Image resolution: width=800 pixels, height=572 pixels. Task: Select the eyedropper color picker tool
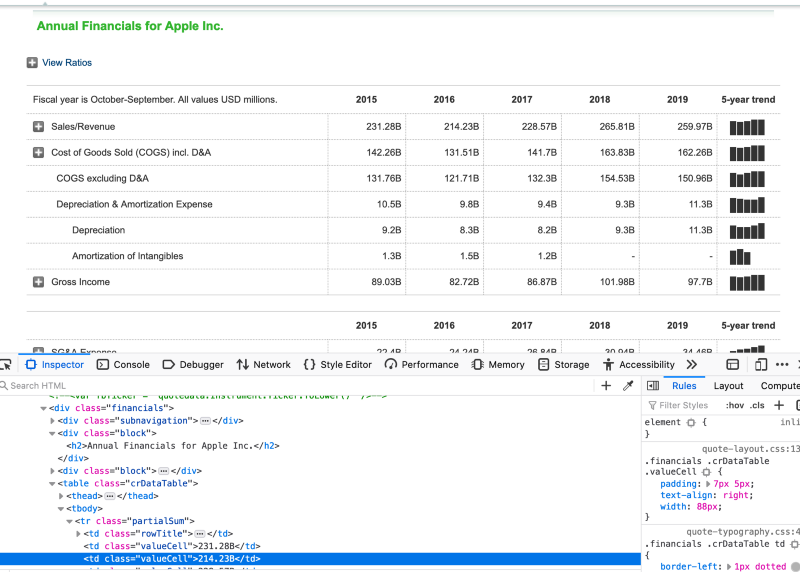coord(628,386)
